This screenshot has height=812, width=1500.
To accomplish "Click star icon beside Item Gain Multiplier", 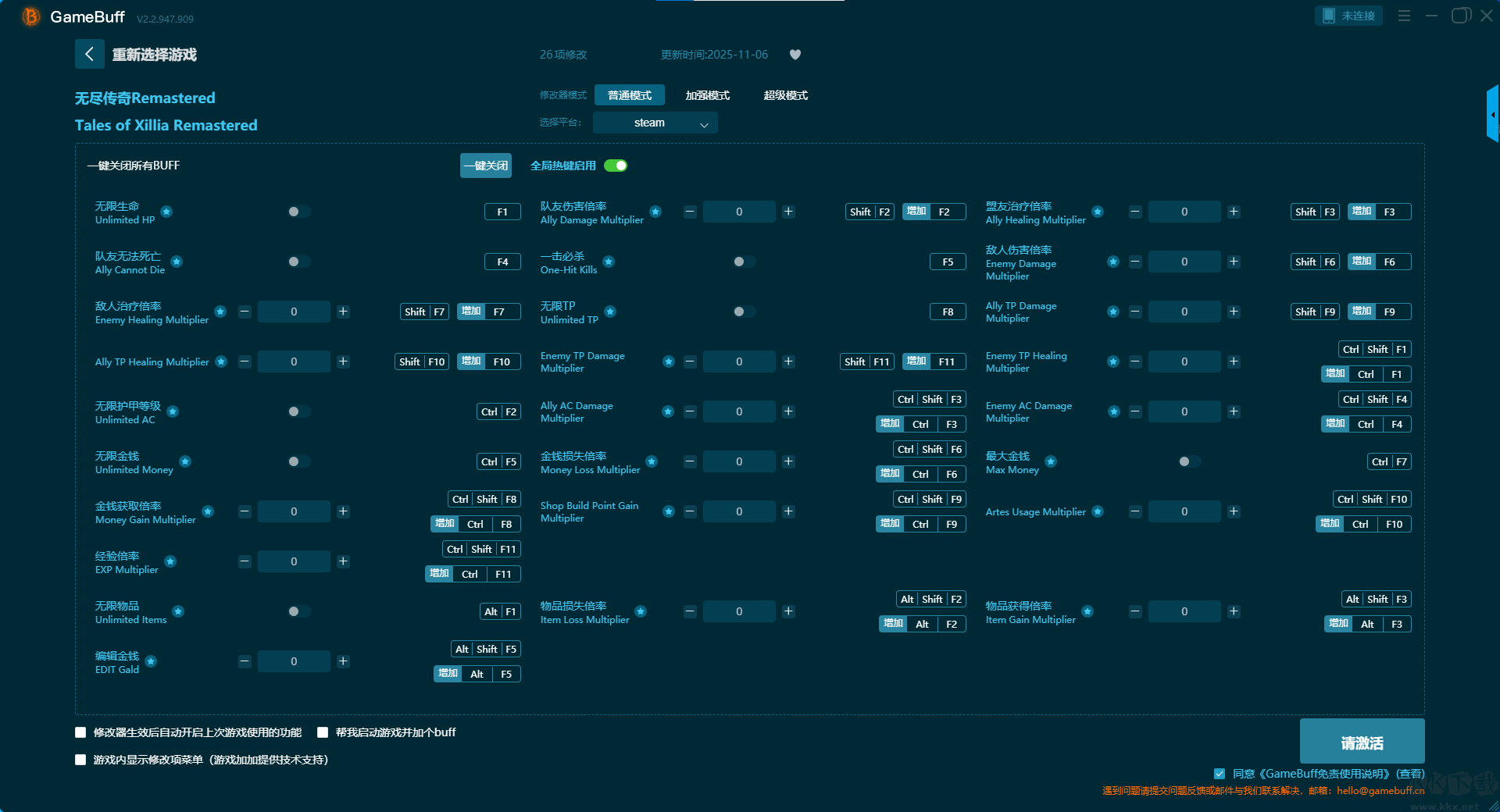I will tap(1087, 611).
